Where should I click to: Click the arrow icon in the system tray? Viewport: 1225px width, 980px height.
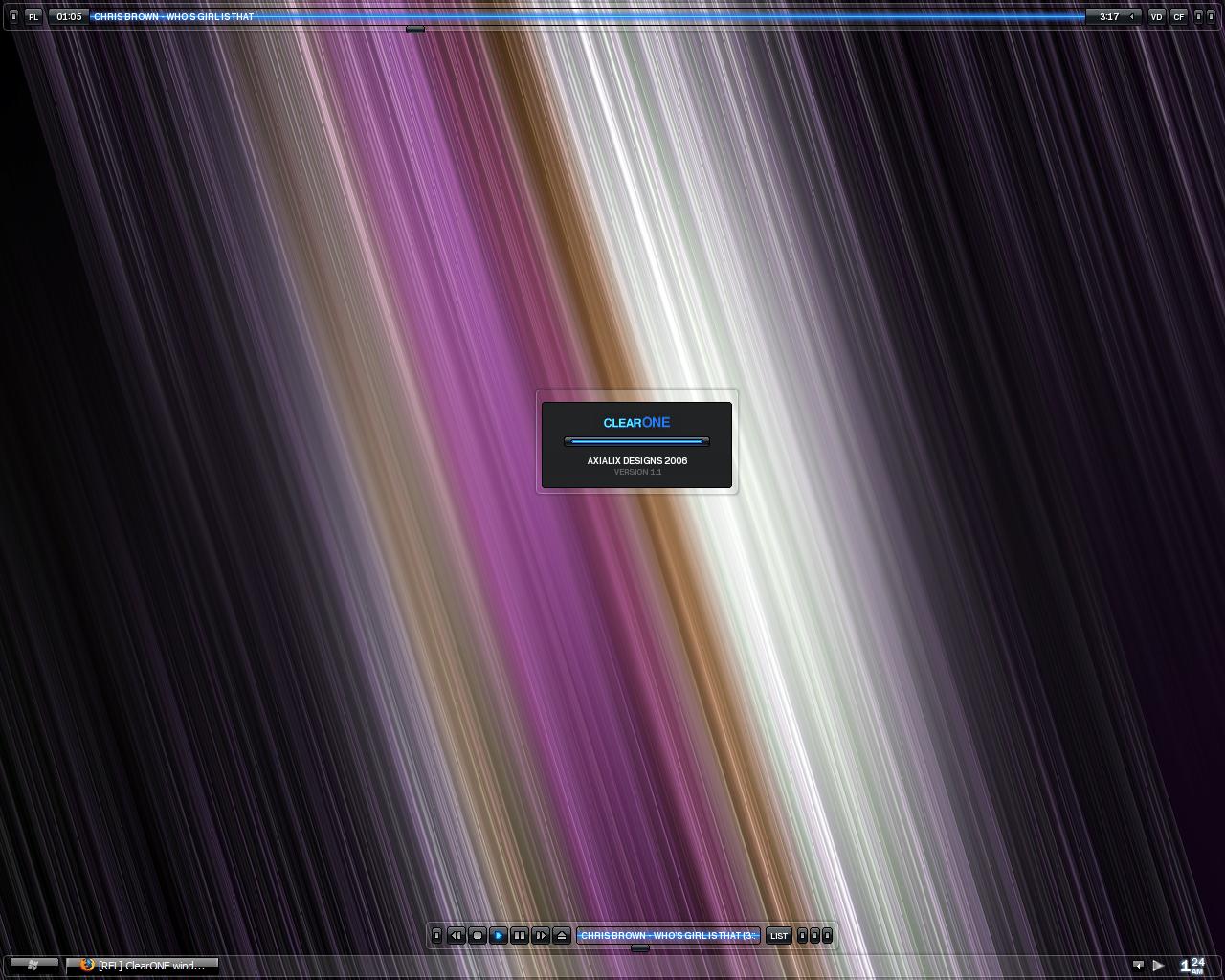point(1158,966)
